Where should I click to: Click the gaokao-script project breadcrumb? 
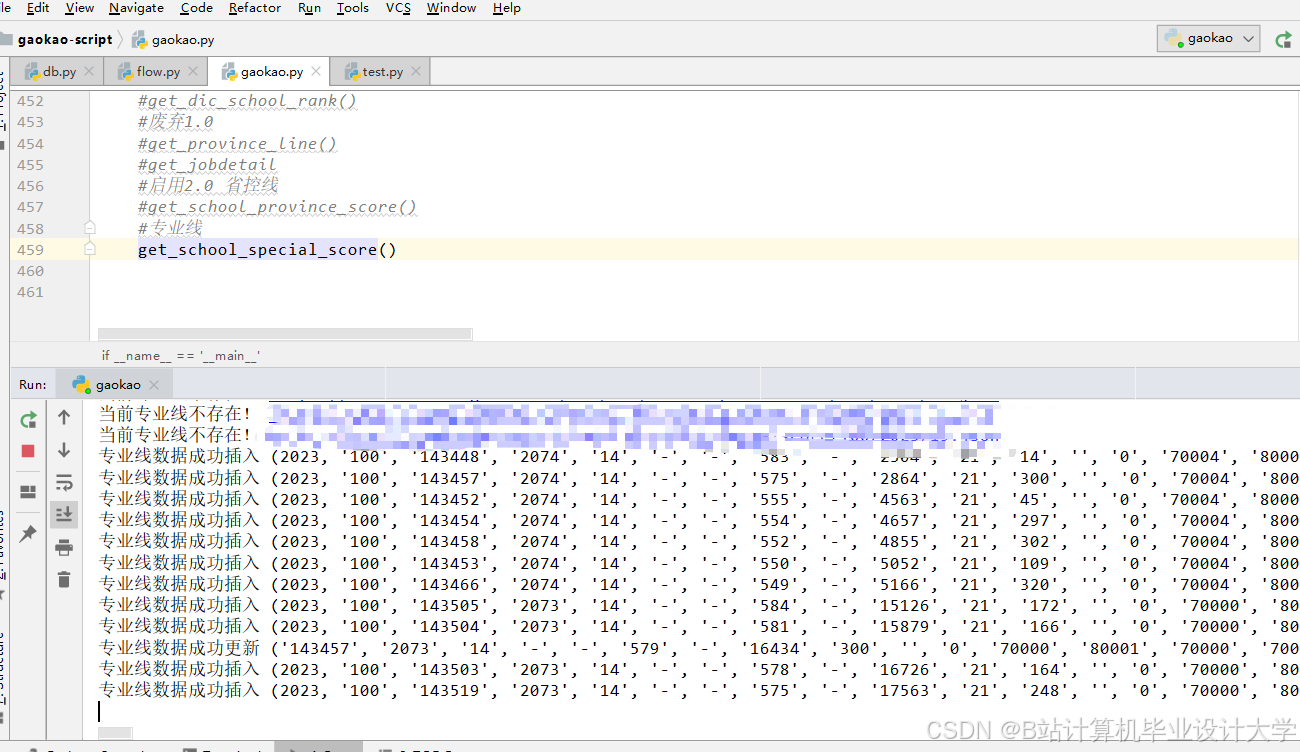(65, 40)
